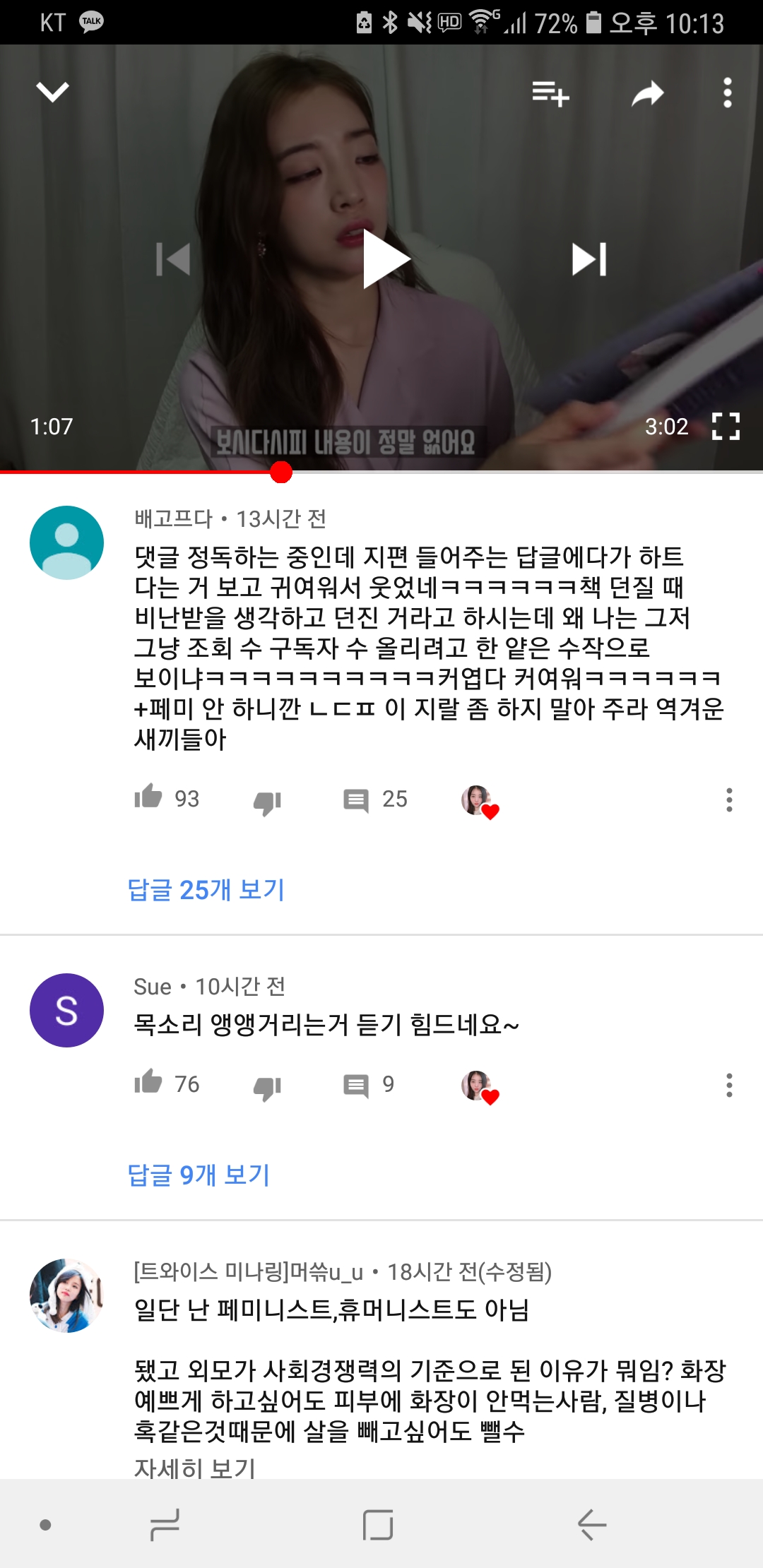Expand 답글 9개 보기 replies

199,1175
